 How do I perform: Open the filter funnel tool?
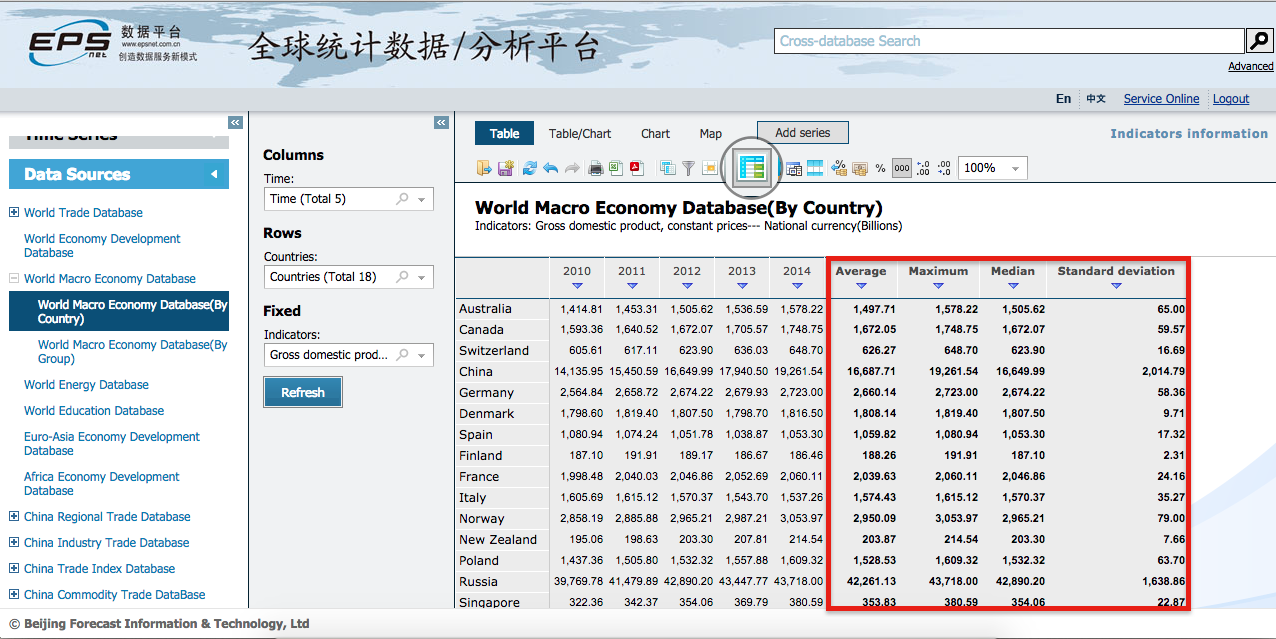(x=689, y=168)
